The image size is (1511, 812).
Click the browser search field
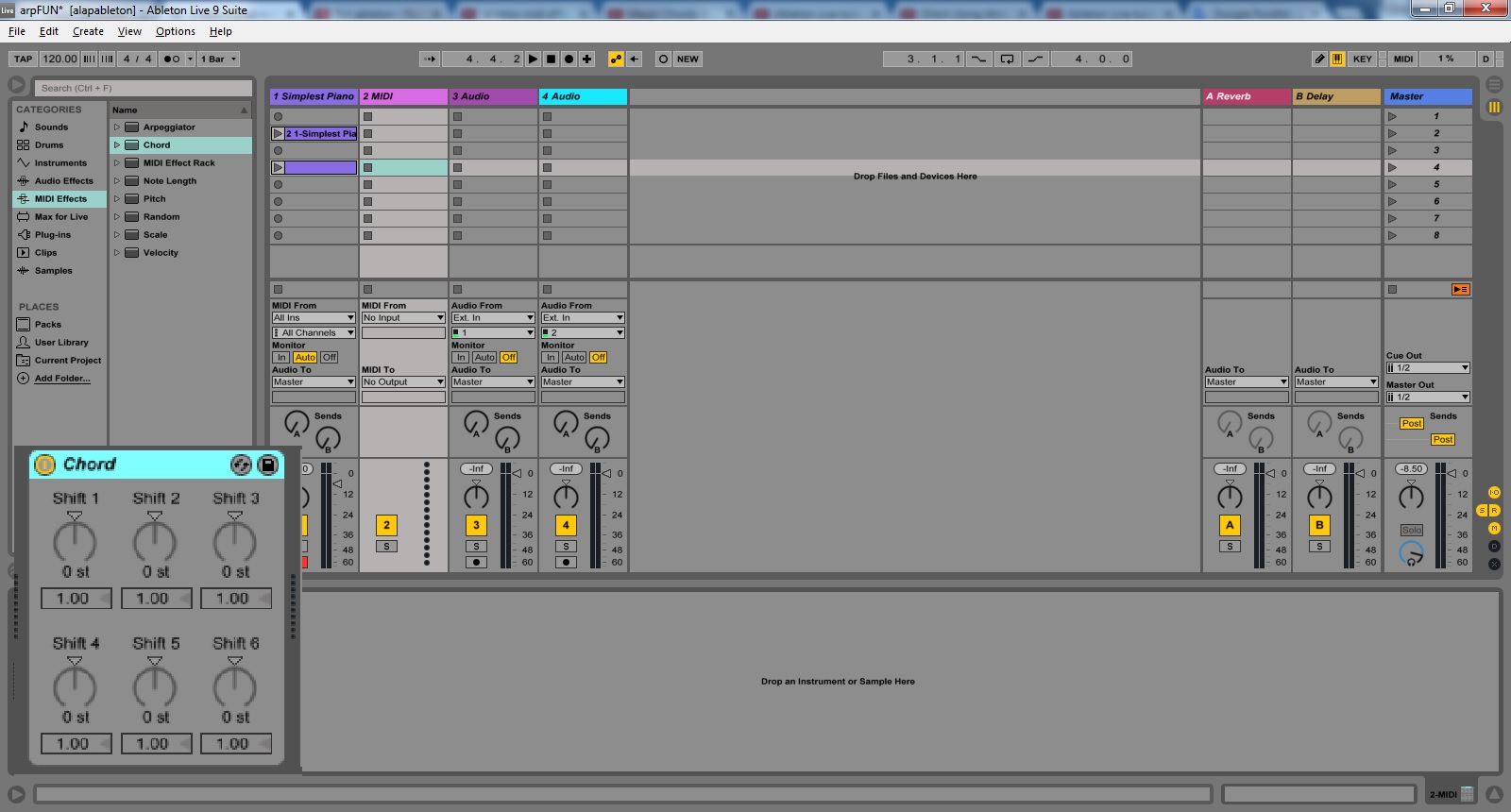point(144,88)
